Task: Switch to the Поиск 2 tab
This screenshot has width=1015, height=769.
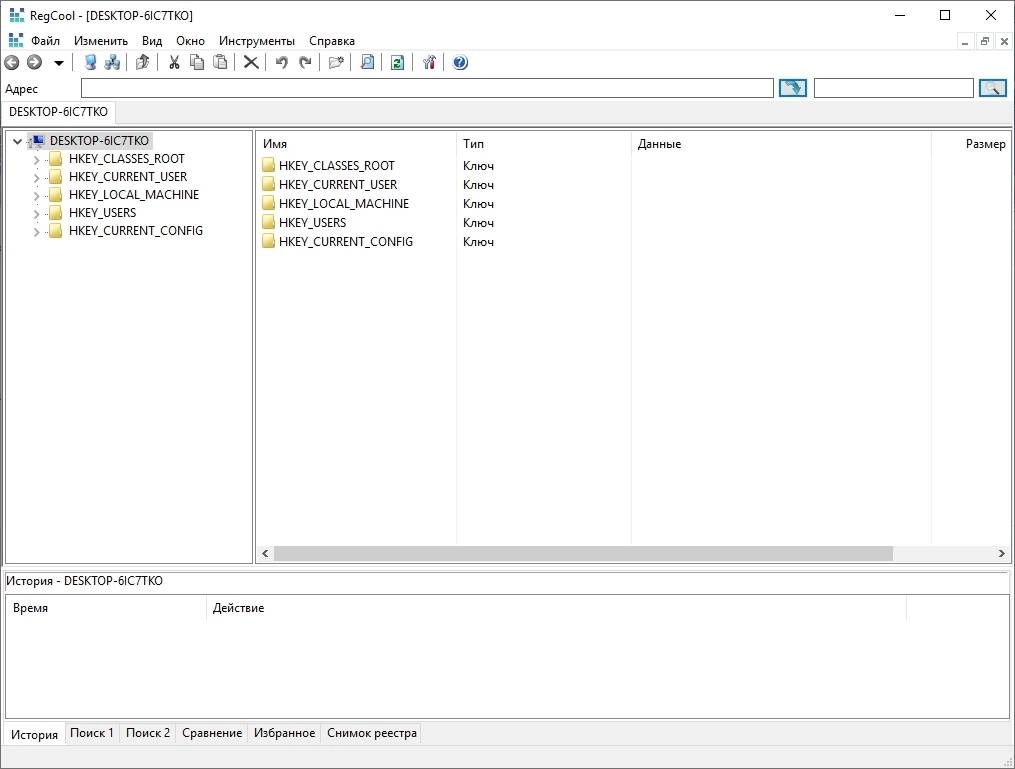Action: pyautogui.click(x=148, y=733)
